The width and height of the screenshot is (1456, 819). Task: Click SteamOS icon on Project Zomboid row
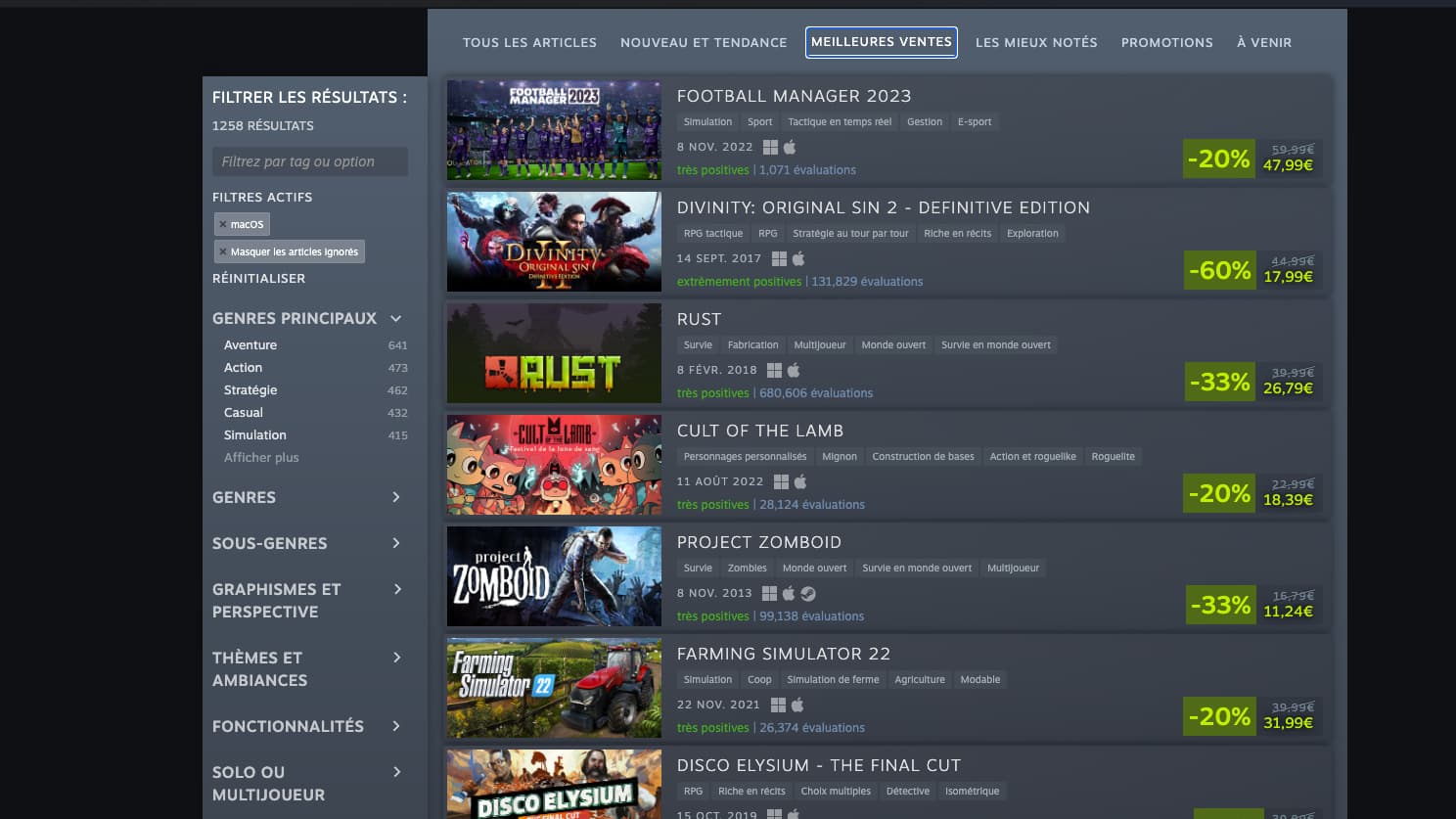pos(808,593)
